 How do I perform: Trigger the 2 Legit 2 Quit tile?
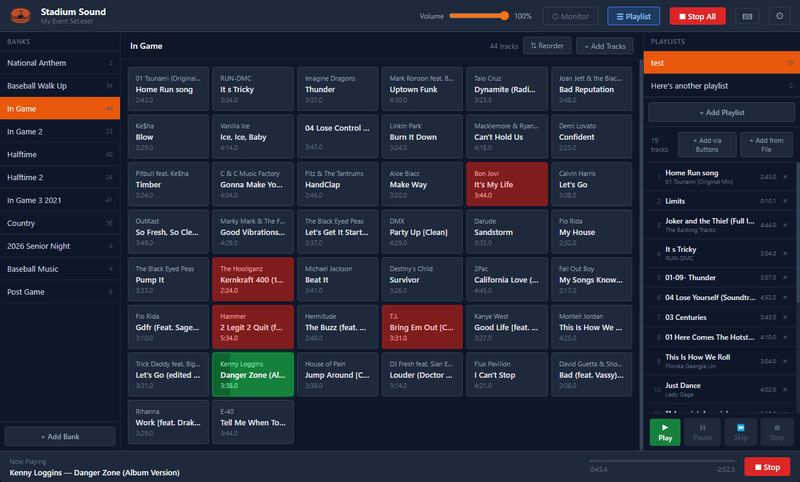[253, 327]
